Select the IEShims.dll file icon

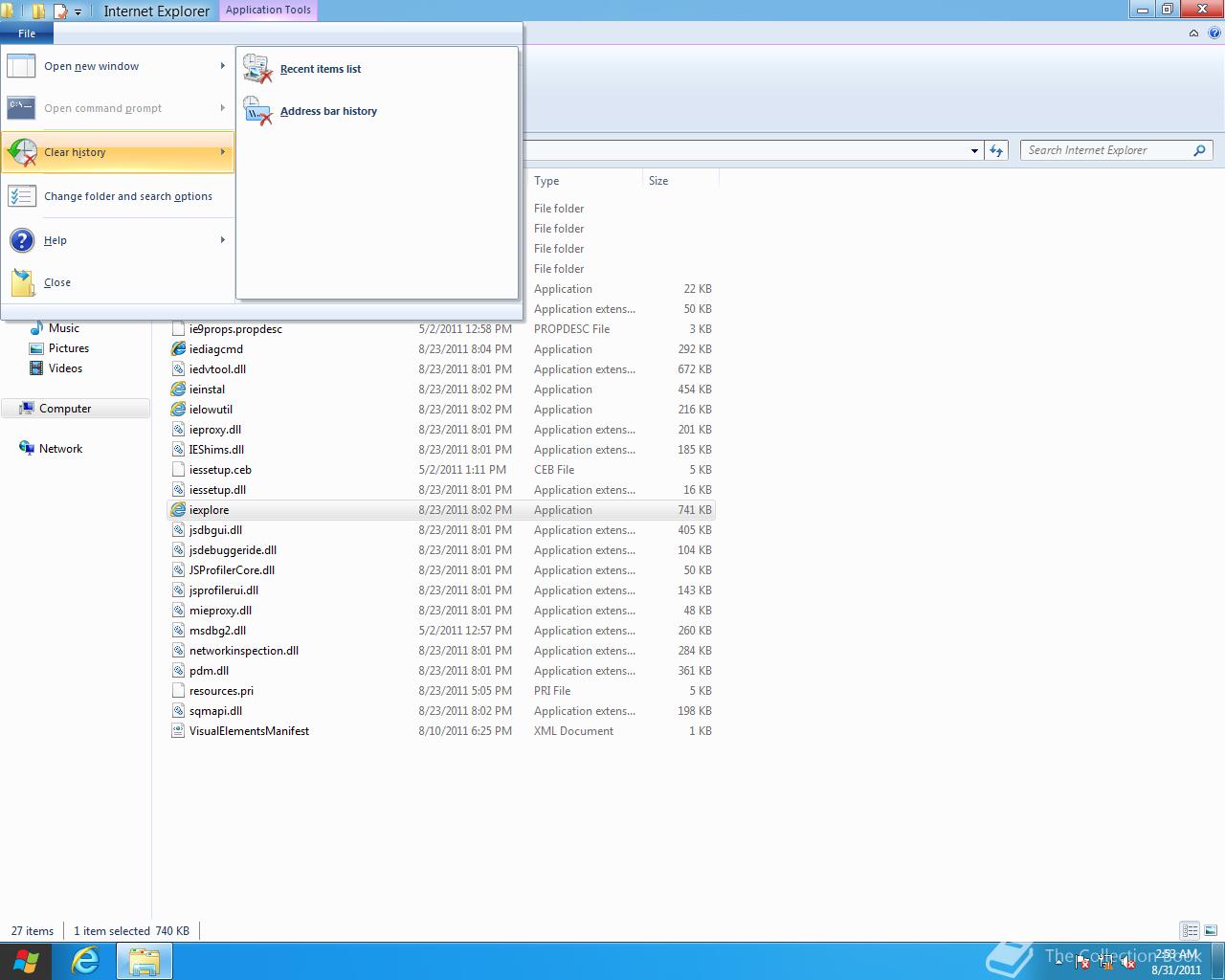point(178,450)
